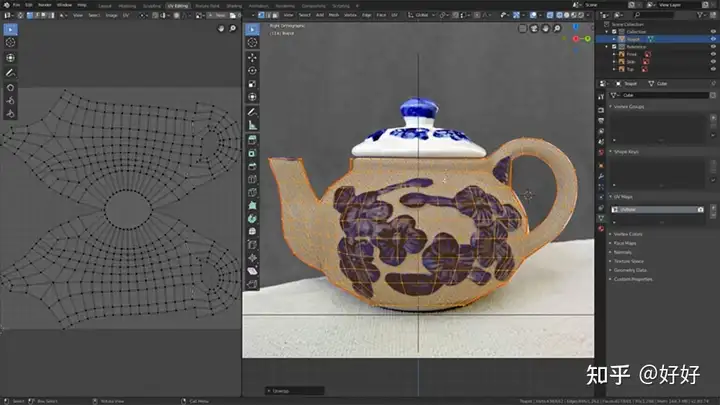Click the 3D viewport zoom magnifier gizmo
This screenshot has width=720, height=405.
[557, 28]
